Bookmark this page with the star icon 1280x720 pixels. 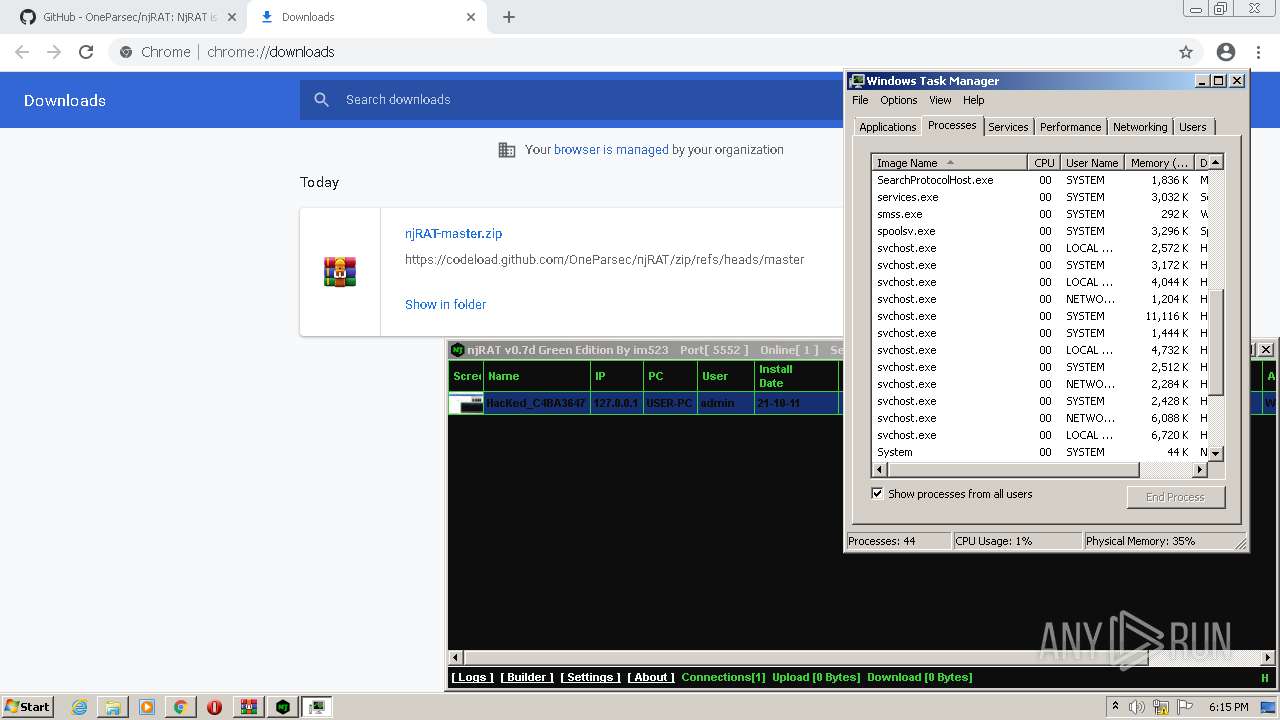click(x=1186, y=52)
